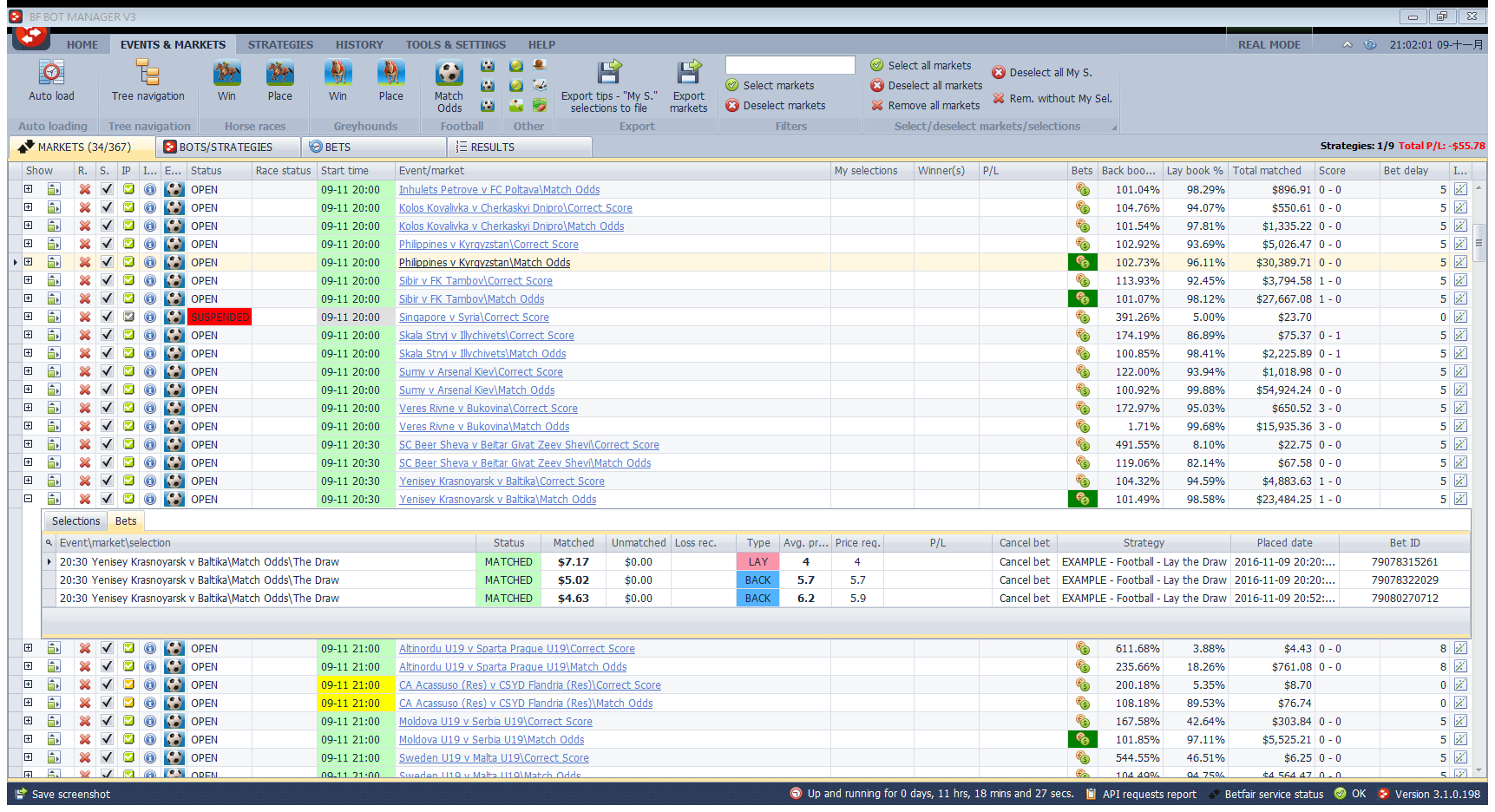
Task: Expand Inhulets Petrove v FC Poltava row
Action: [28, 189]
